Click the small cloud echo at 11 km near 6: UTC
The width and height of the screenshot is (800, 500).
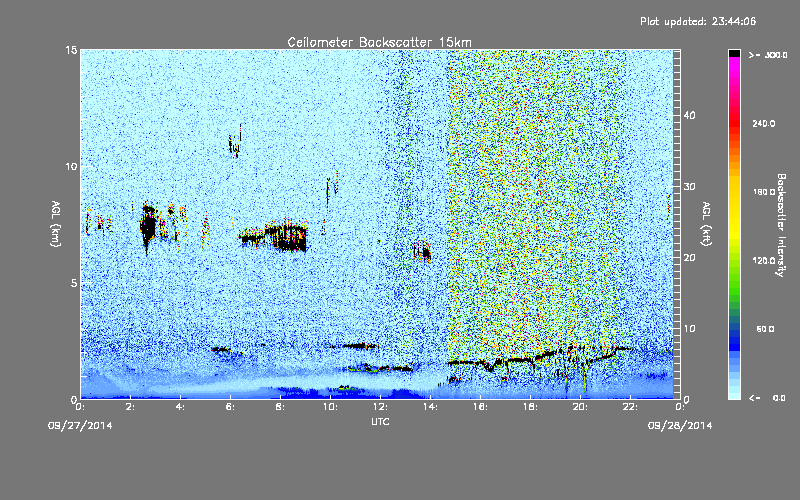click(x=235, y=141)
